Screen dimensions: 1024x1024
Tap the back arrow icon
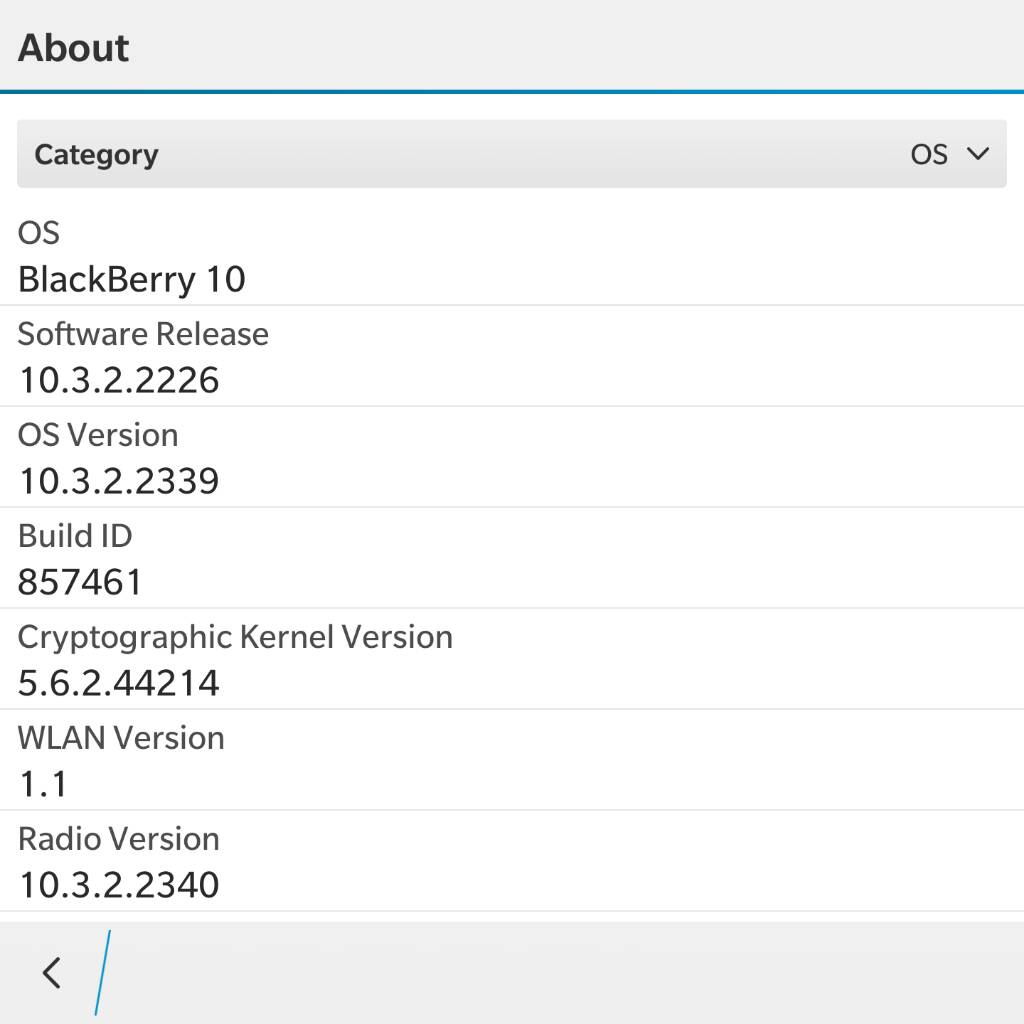(x=52, y=972)
